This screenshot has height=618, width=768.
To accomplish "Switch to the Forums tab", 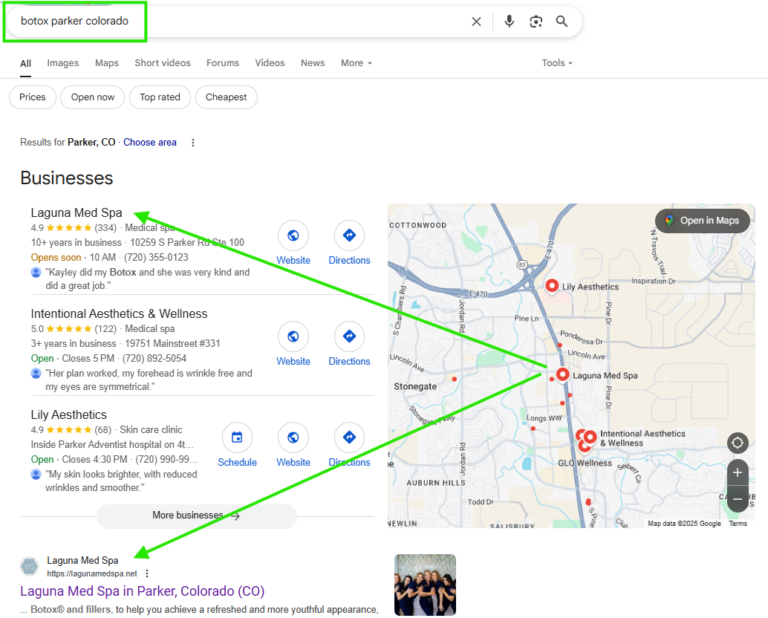I will point(222,63).
